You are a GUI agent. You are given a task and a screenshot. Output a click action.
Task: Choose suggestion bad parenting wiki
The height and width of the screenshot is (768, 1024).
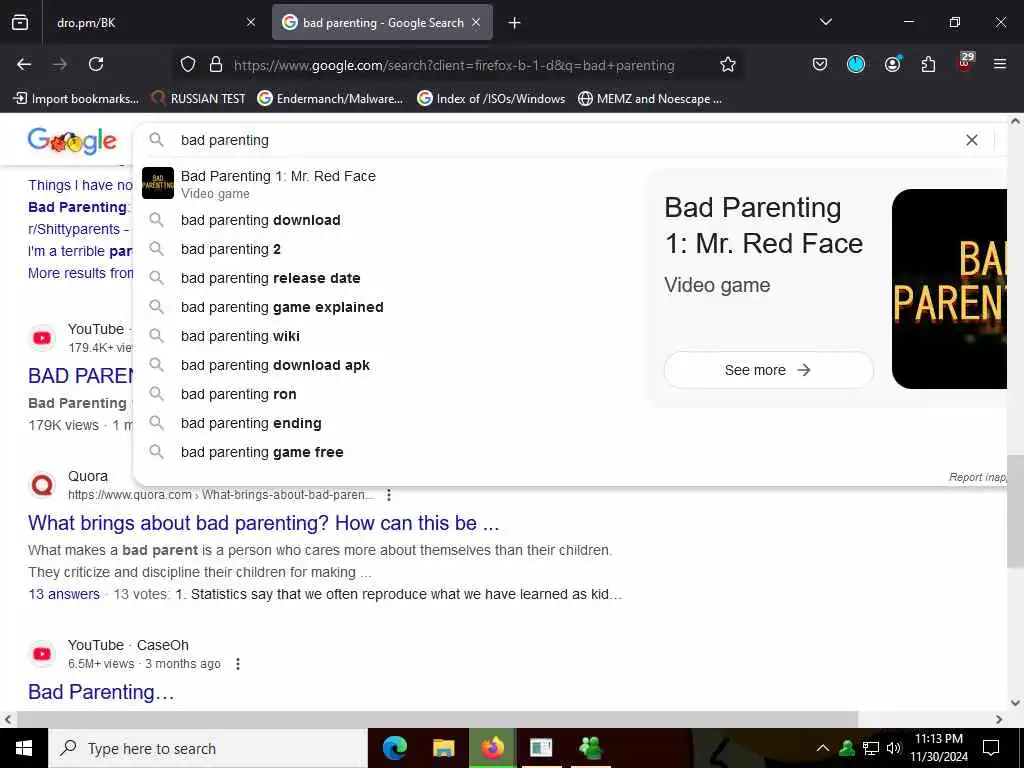[240, 336]
